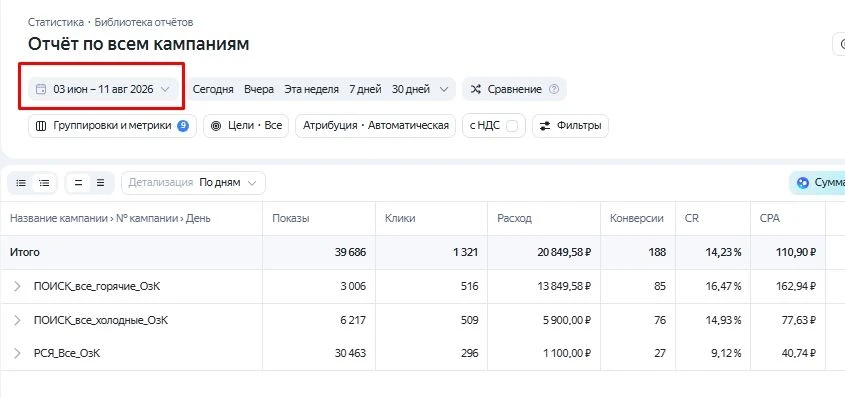
Task: Select the 30 дней period
Action: [x=411, y=89]
